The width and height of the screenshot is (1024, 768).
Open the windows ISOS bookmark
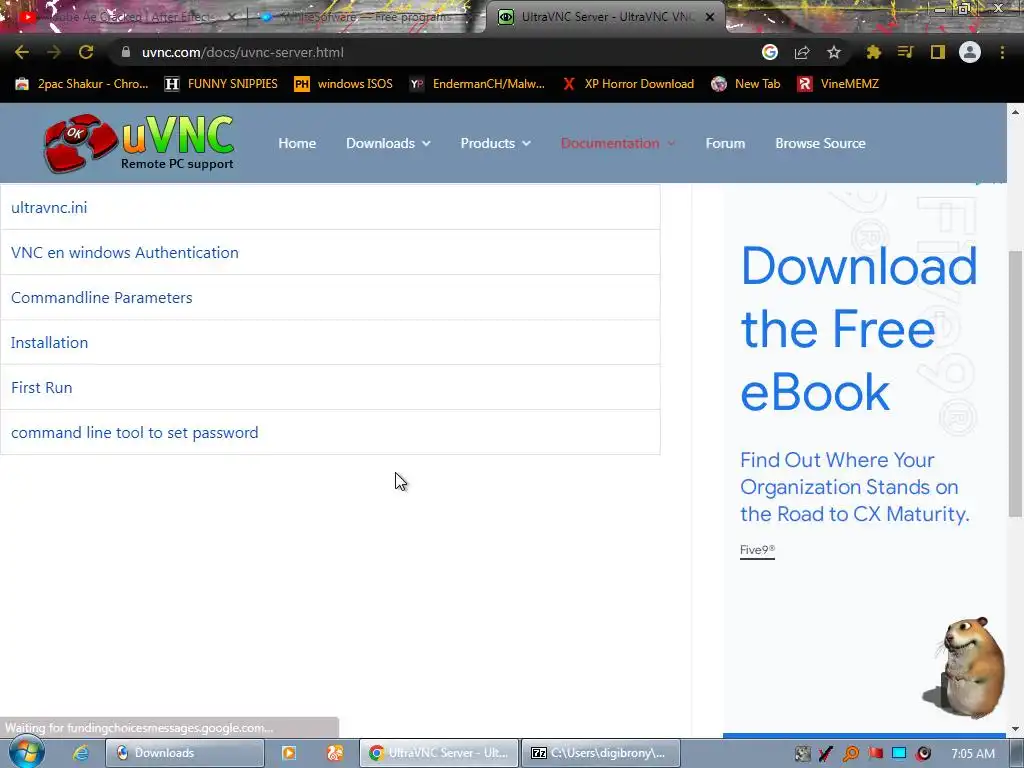343,84
